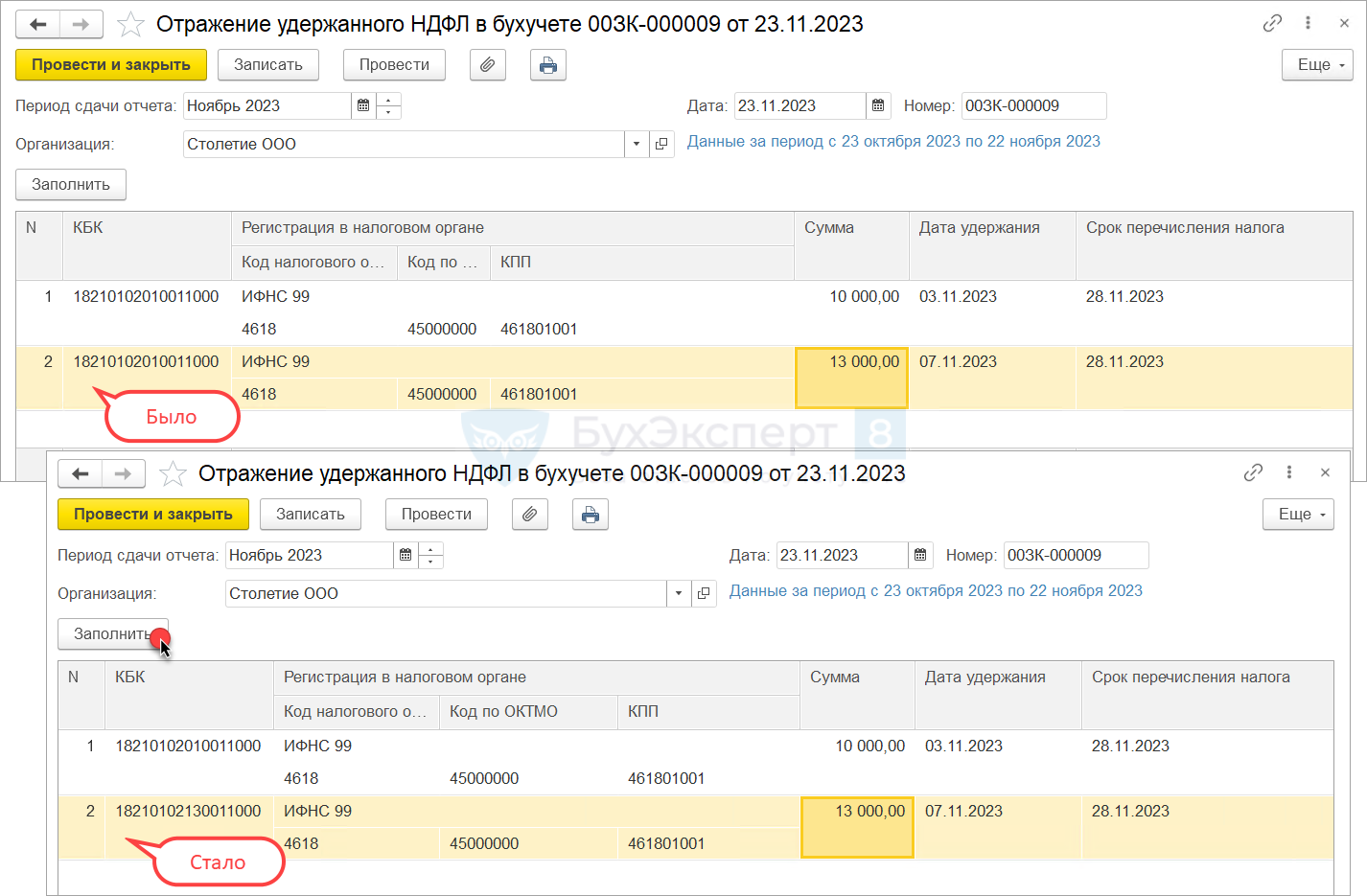Image resolution: width=1367 pixels, height=896 pixels.
Task: Open calendar for report period in lower window
Action: 405,556
